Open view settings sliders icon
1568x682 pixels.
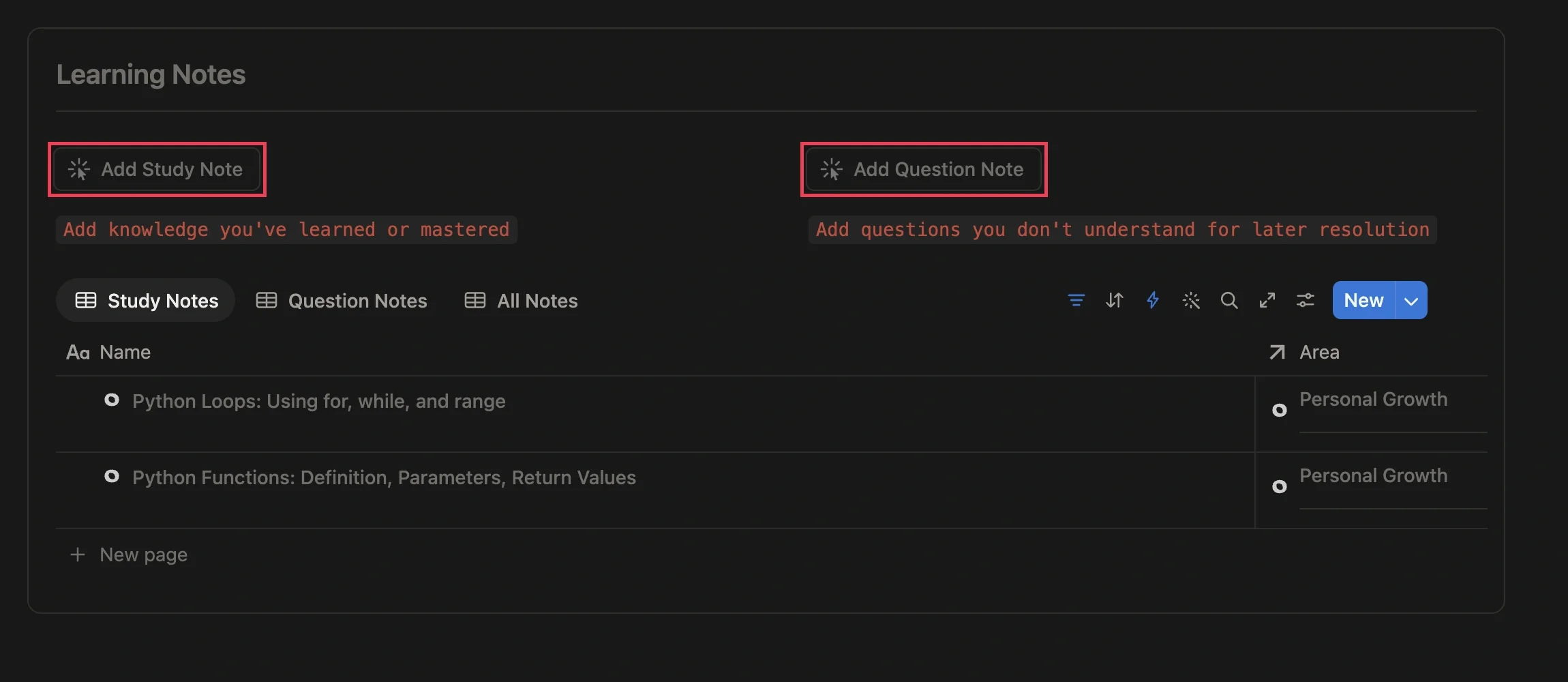pos(1306,300)
